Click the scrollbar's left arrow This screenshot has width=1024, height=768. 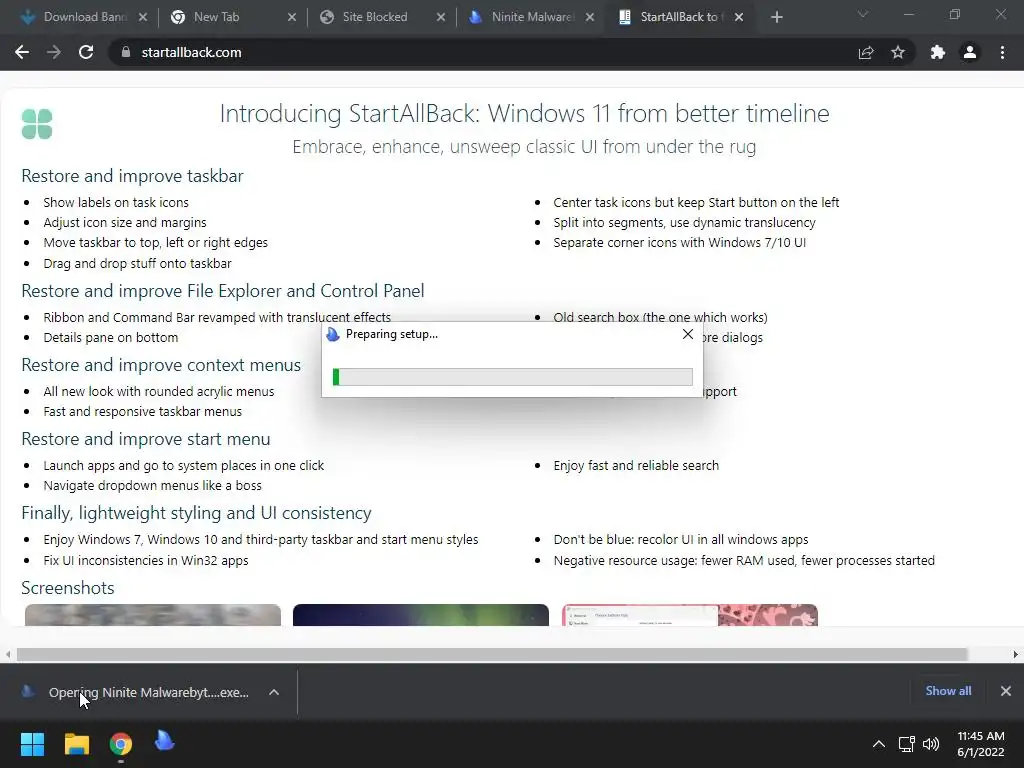[8, 654]
